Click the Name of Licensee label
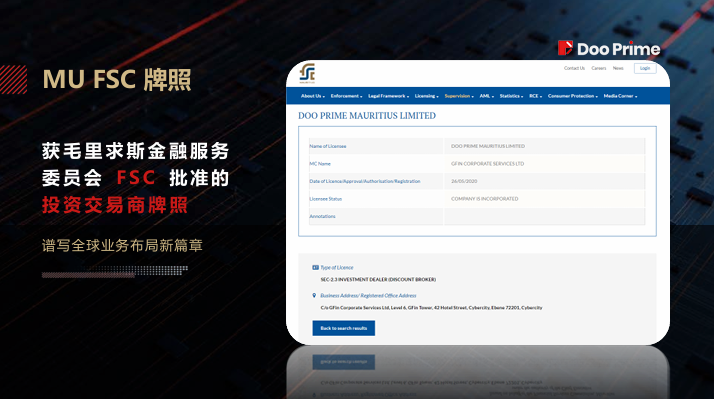Image resolution: width=714 pixels, height=399 pixels. click(328, 146)
